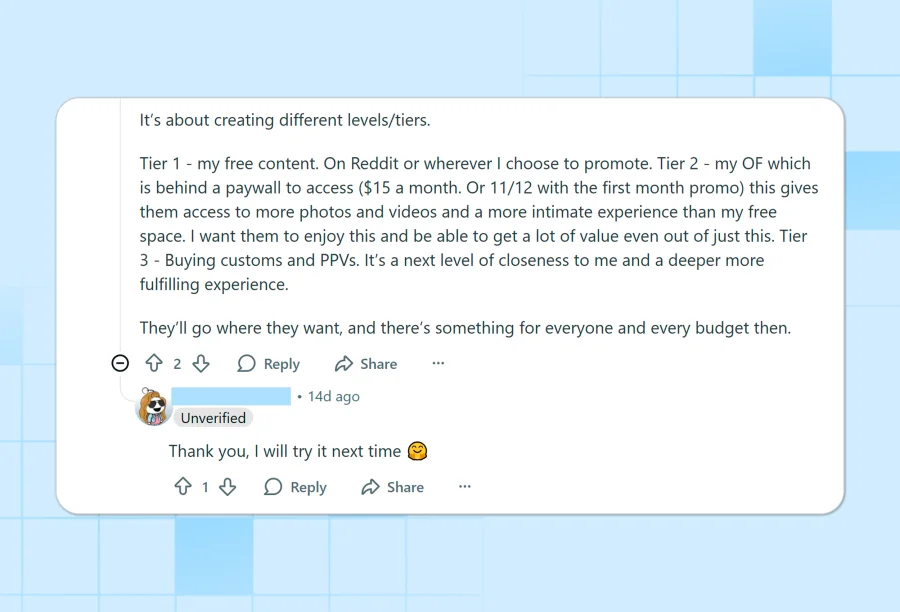Upvote the thank-you reply

click(x=183, y=487)
